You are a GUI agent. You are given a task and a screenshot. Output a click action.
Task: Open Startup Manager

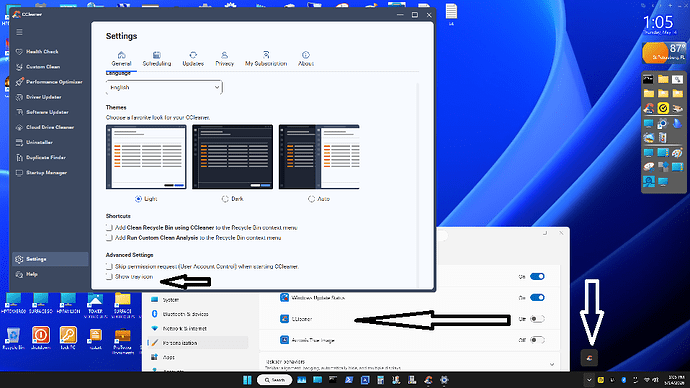(46, 173)
